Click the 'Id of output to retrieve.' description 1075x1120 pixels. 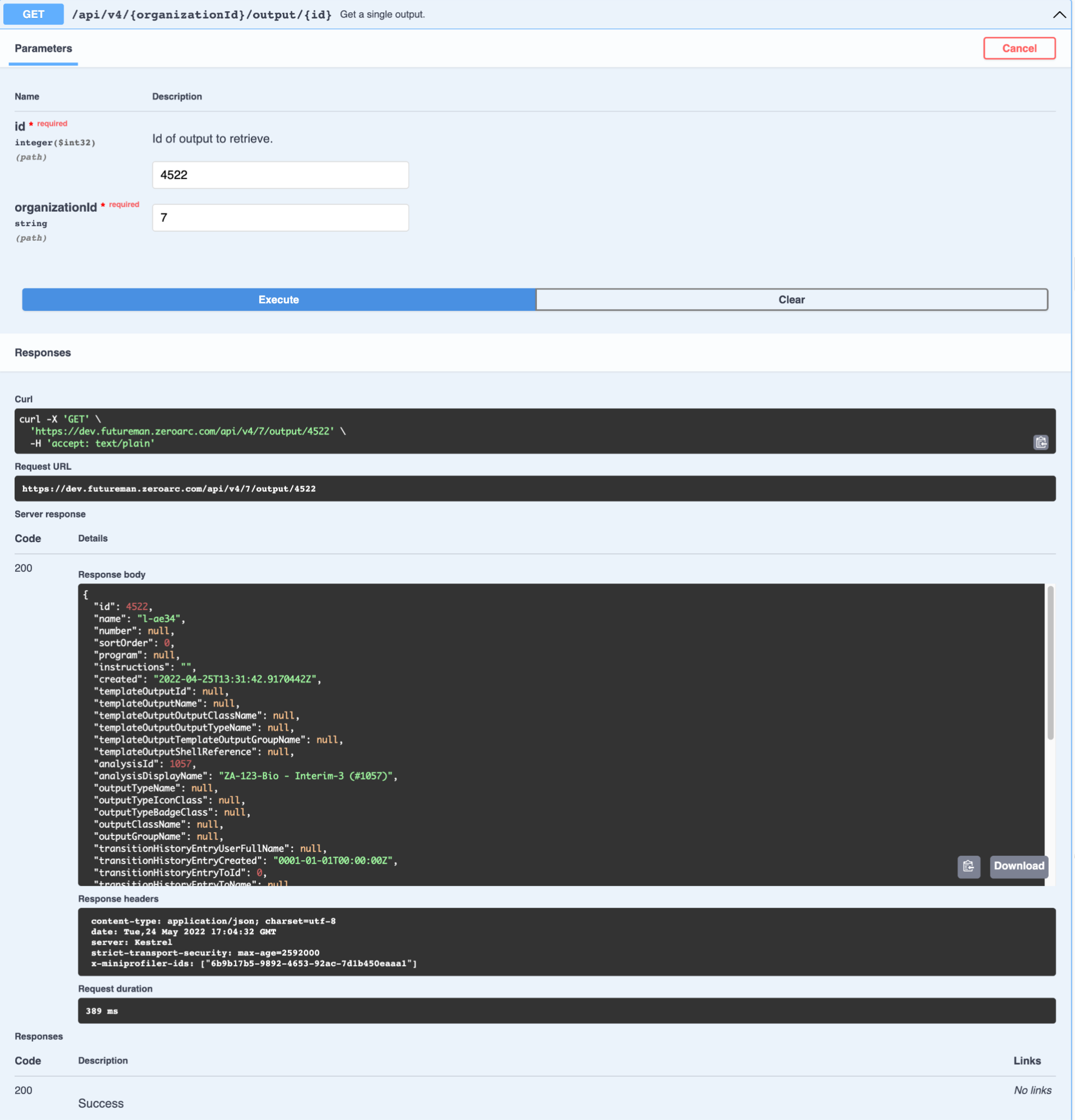[213, 139]
